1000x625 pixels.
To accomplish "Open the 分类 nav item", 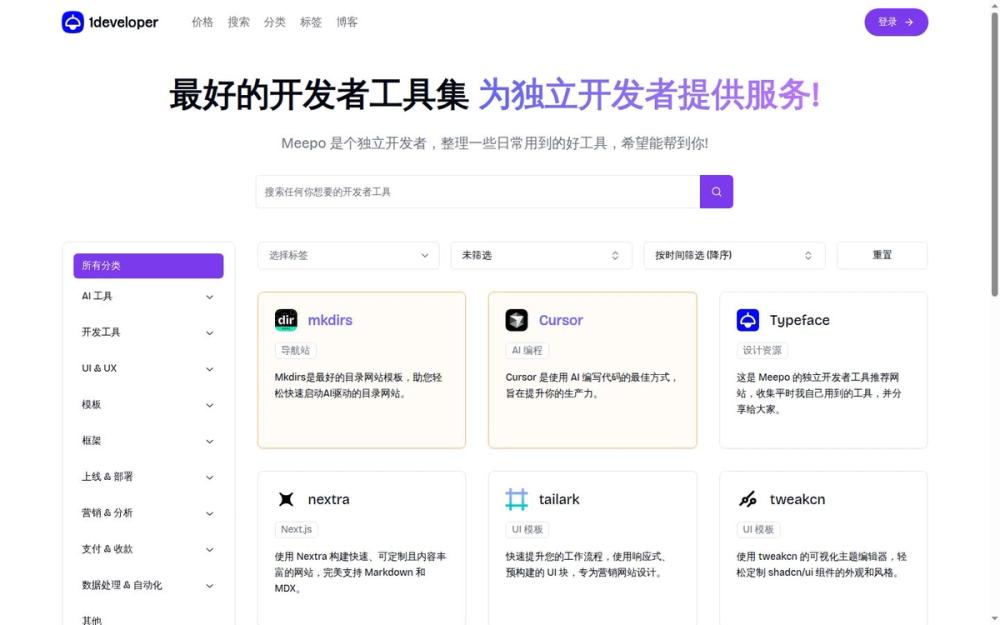I will pos(274,22).
